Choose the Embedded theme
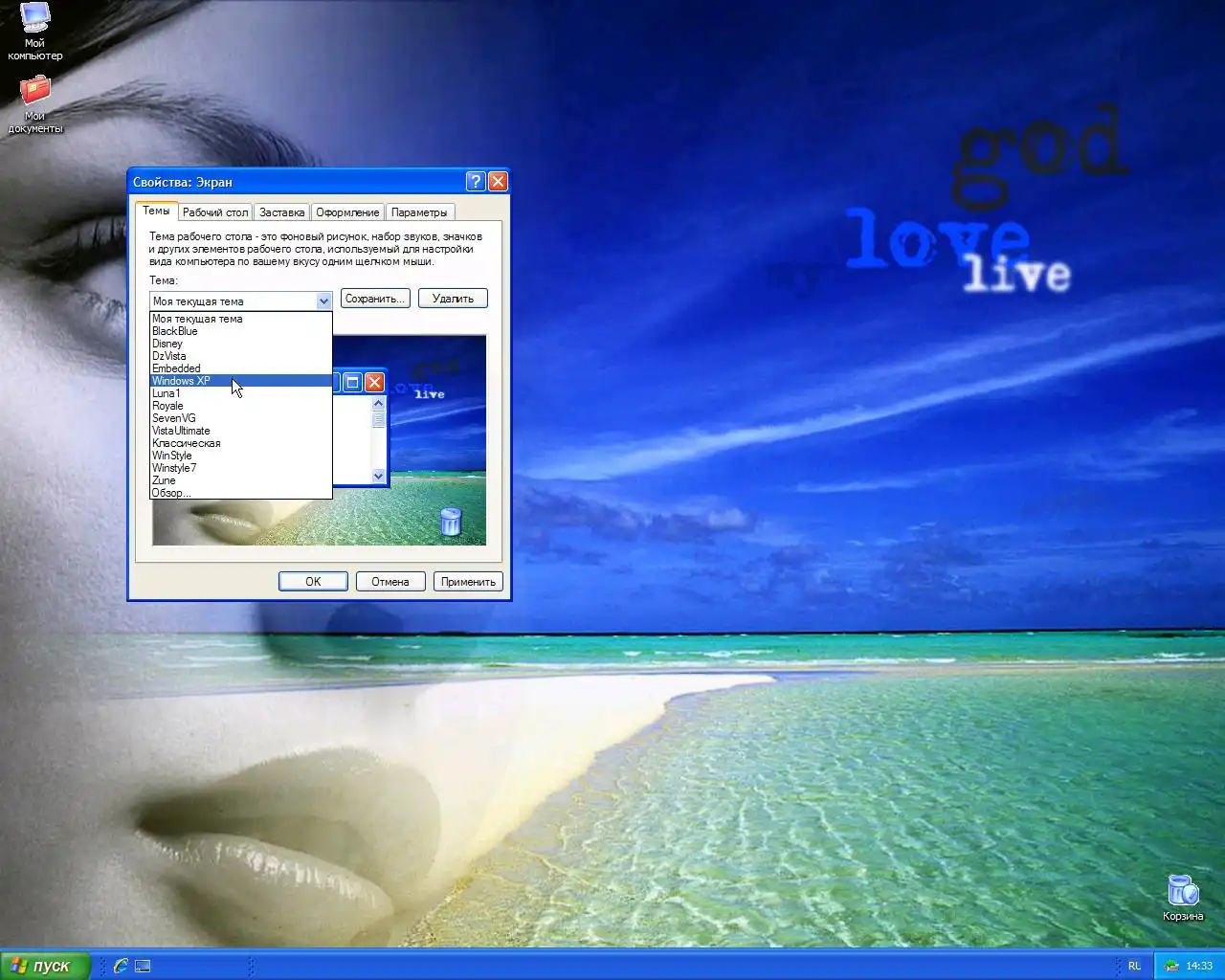The image size is (1225, 980). click(x=241, y=368)
